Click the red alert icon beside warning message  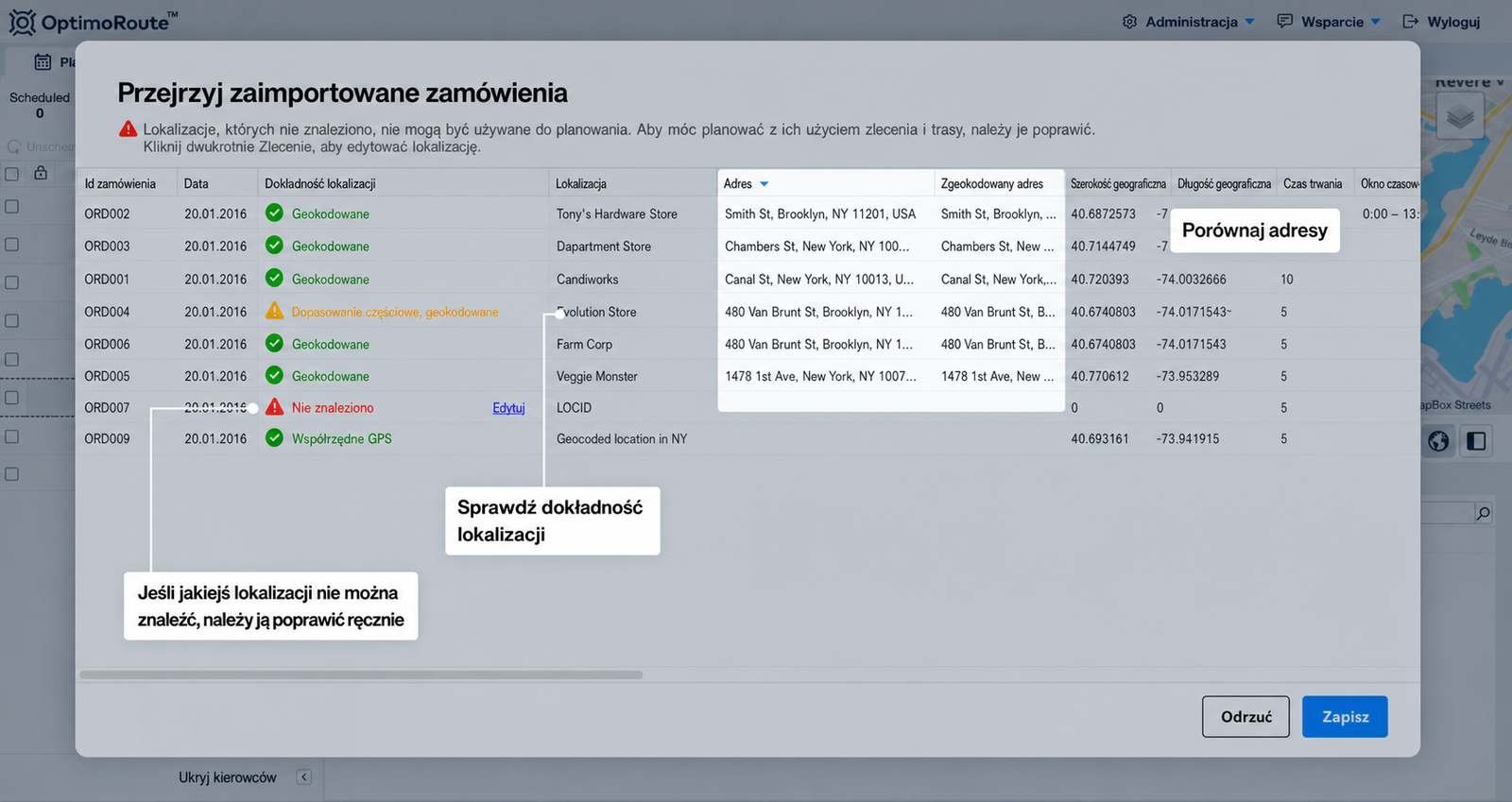[x=128, y=129]
